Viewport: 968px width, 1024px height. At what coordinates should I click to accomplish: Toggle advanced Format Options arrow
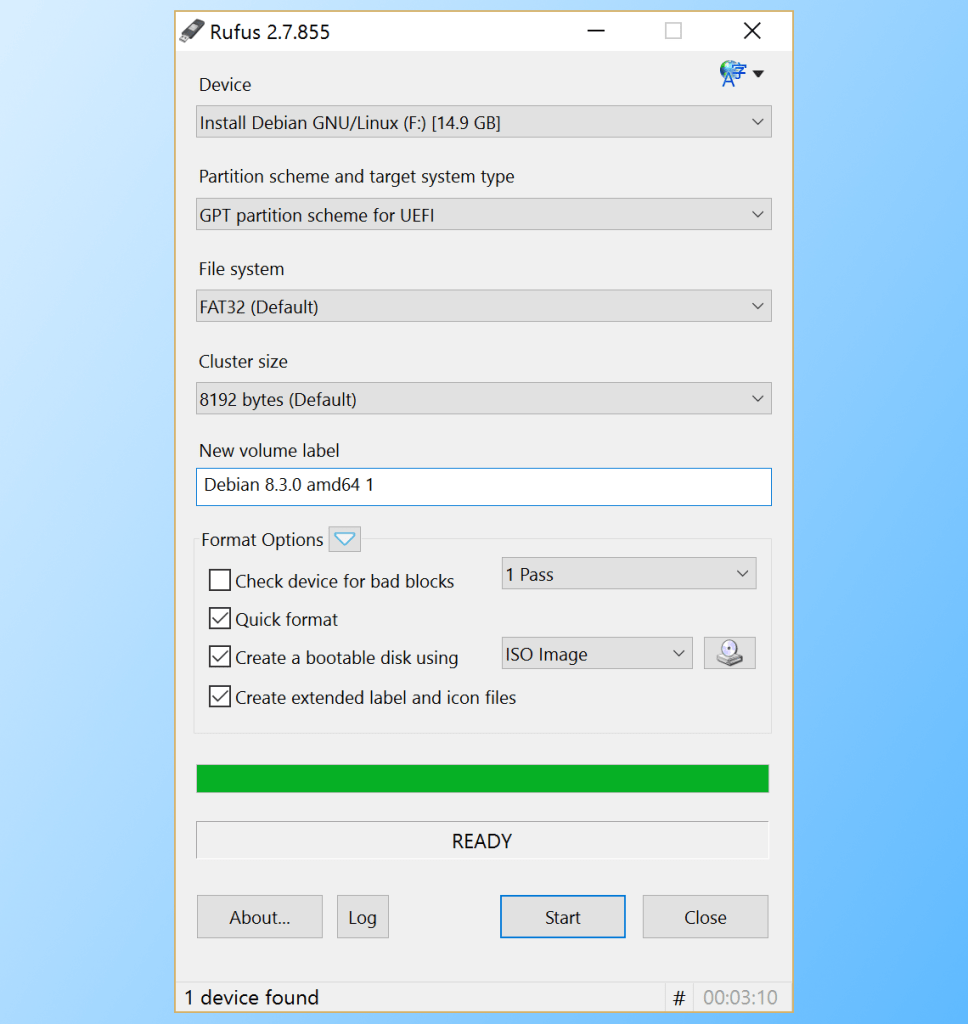(x=344, y=539)
